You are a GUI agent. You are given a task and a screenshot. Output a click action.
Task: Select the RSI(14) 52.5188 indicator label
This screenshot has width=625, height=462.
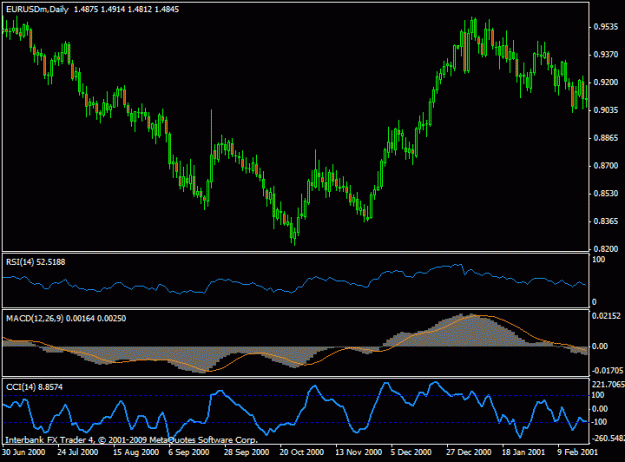point(35,262)
